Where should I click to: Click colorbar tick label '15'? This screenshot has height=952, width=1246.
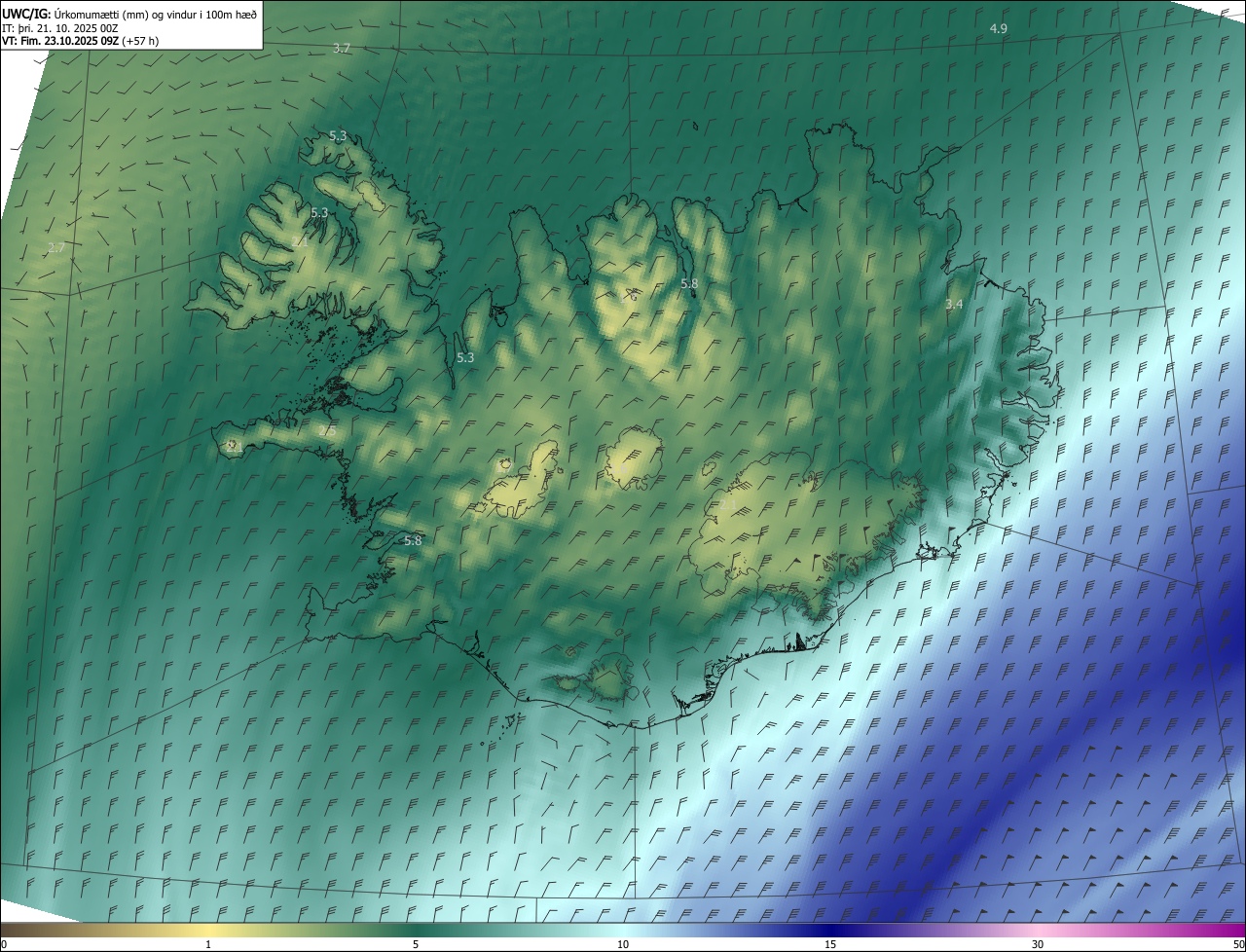coord(830,944)
